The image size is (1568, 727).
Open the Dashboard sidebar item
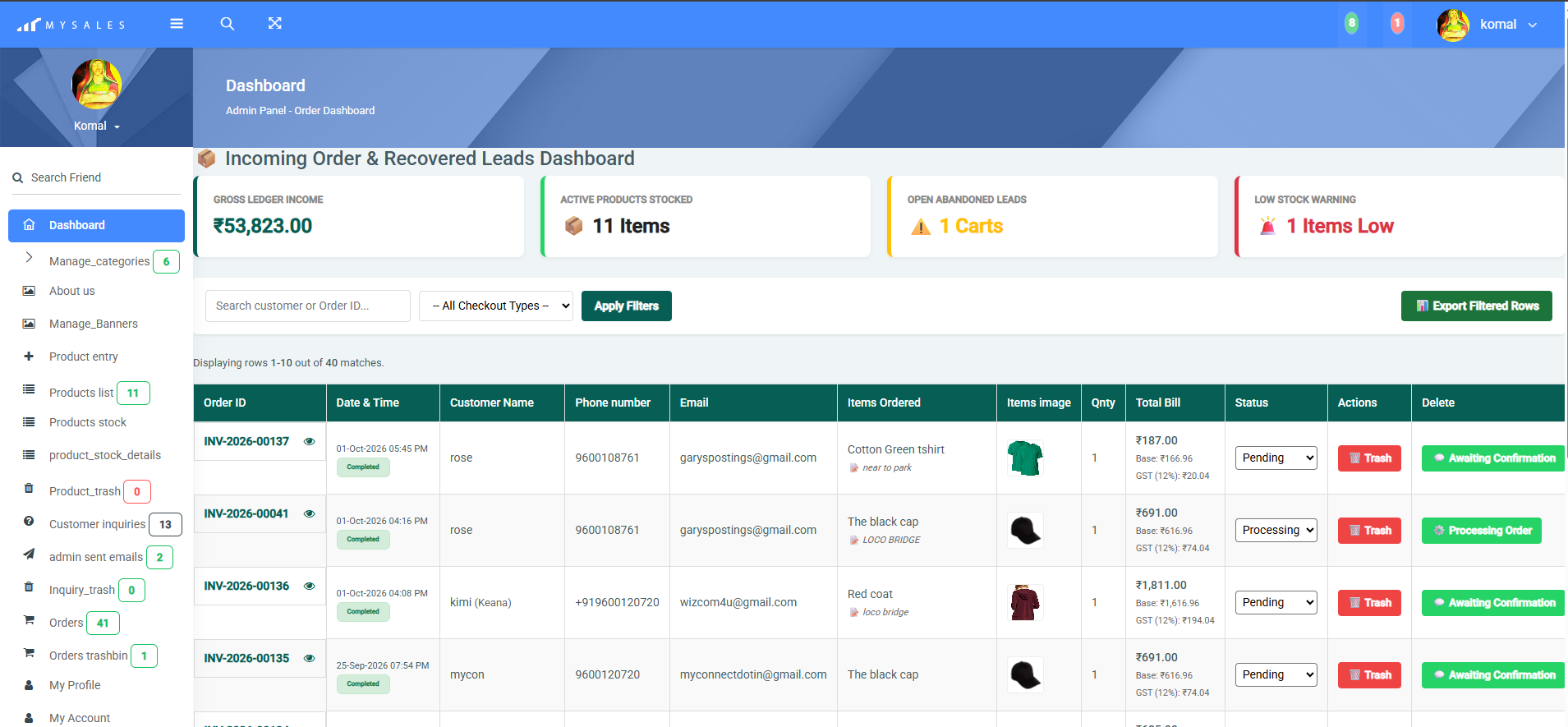click(x=96, y=226)
